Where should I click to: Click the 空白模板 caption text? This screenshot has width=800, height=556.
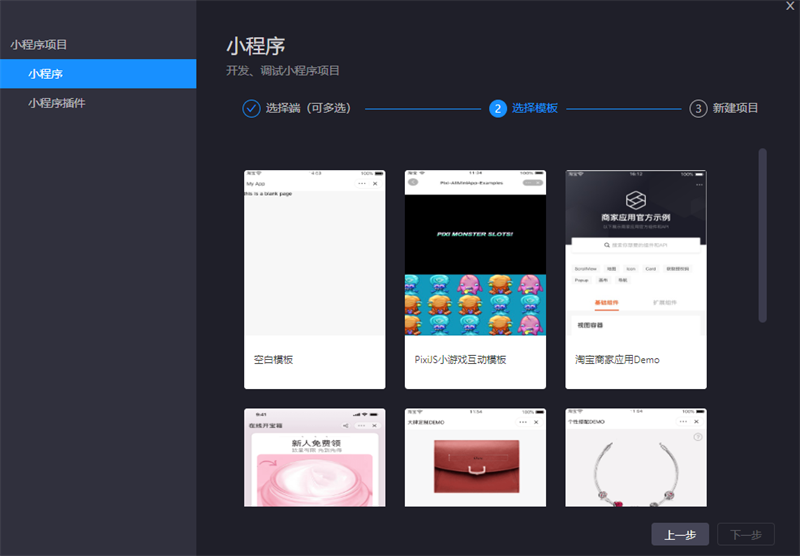coord(273,360)
